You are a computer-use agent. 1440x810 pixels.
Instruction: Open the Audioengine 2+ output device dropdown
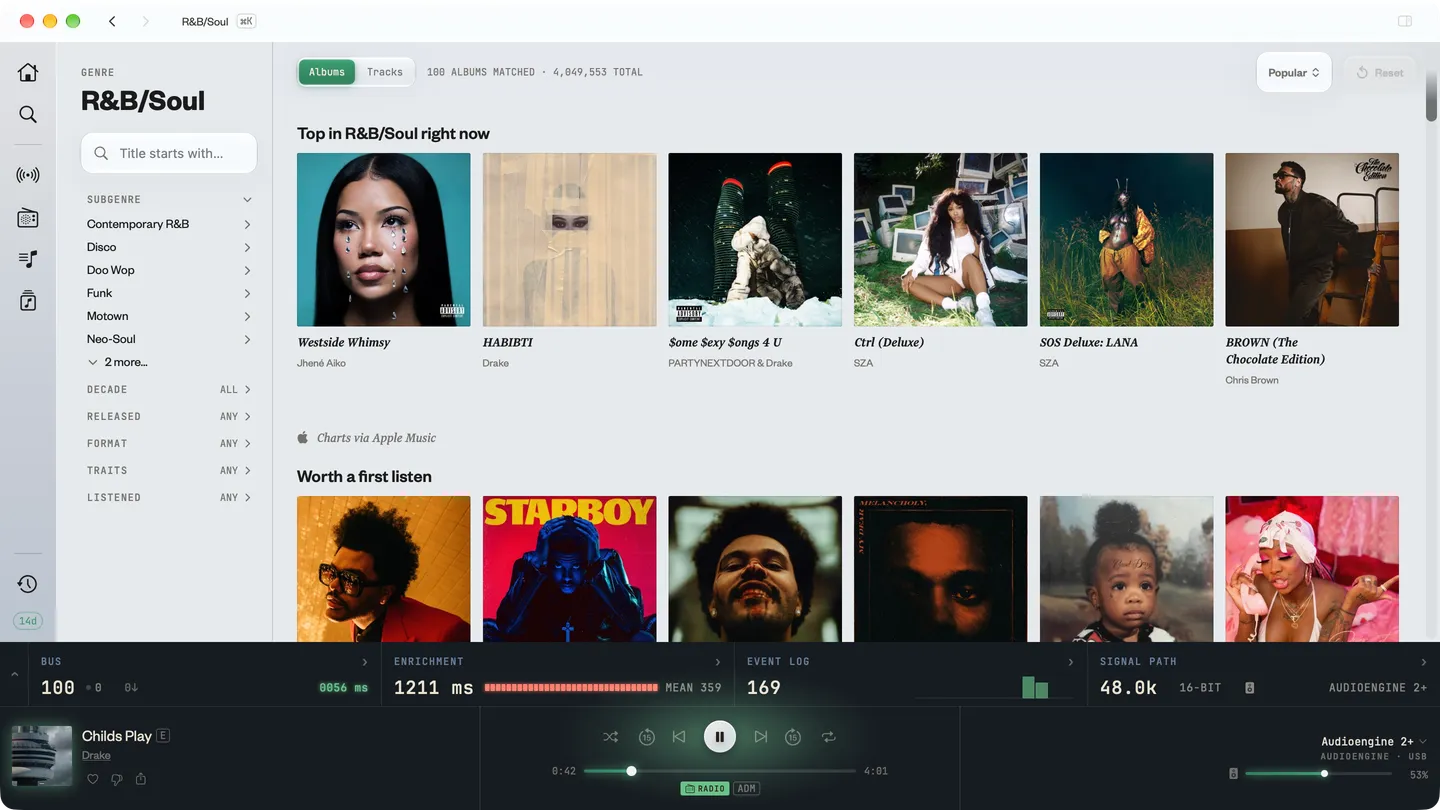1374,741
